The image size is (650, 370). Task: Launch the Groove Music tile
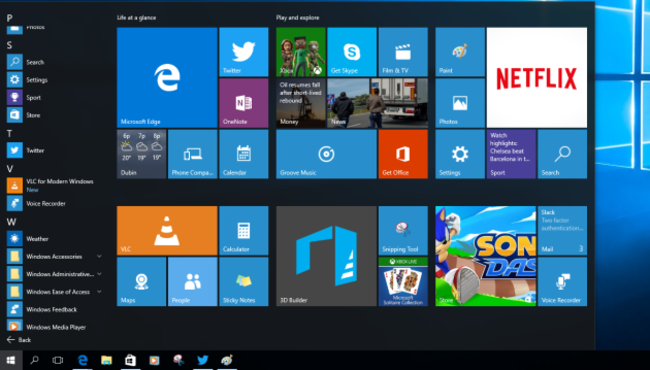(x=327, y=154)
